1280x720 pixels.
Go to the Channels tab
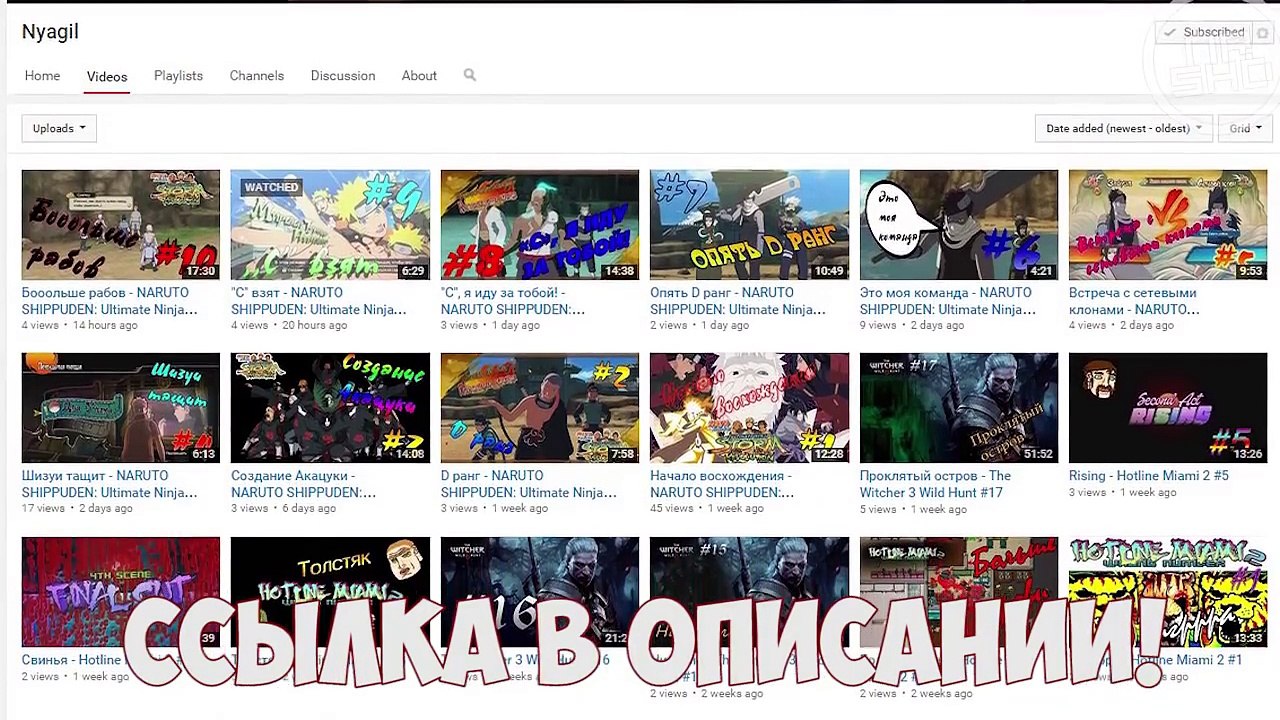(257, 76)
